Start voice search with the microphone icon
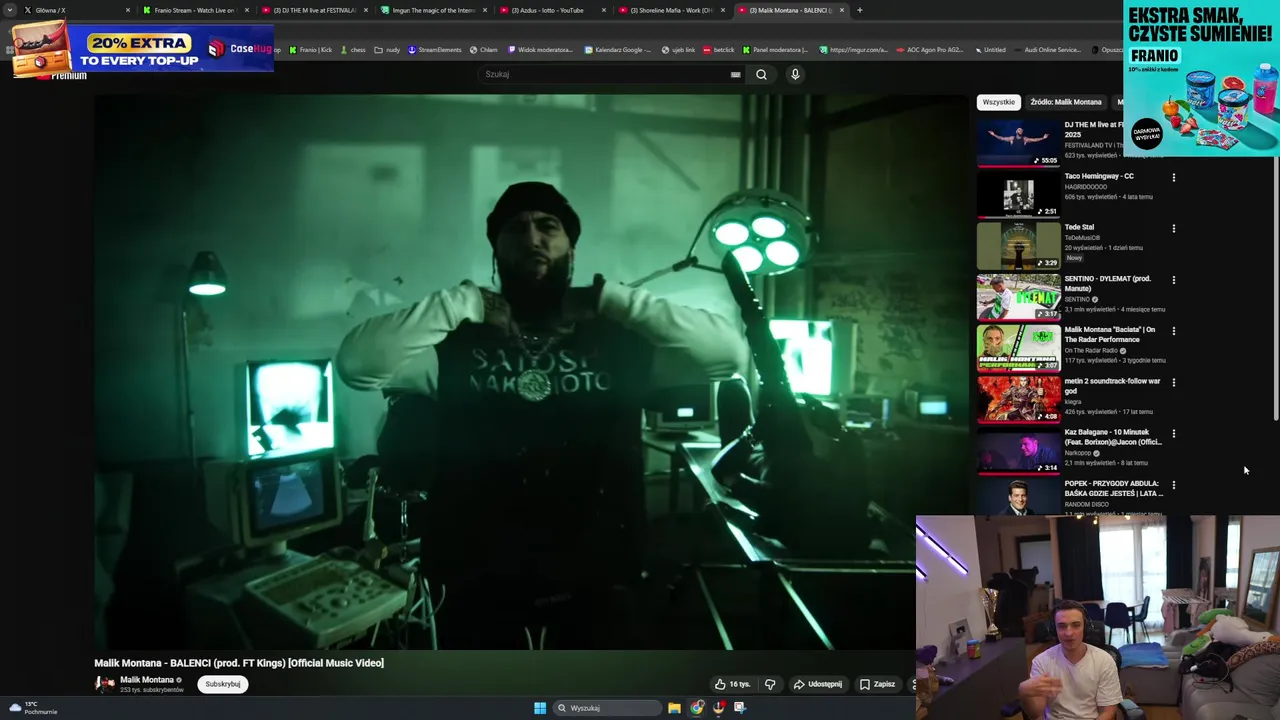Screen dimensions: 1280x720 [x=795, y=74]
